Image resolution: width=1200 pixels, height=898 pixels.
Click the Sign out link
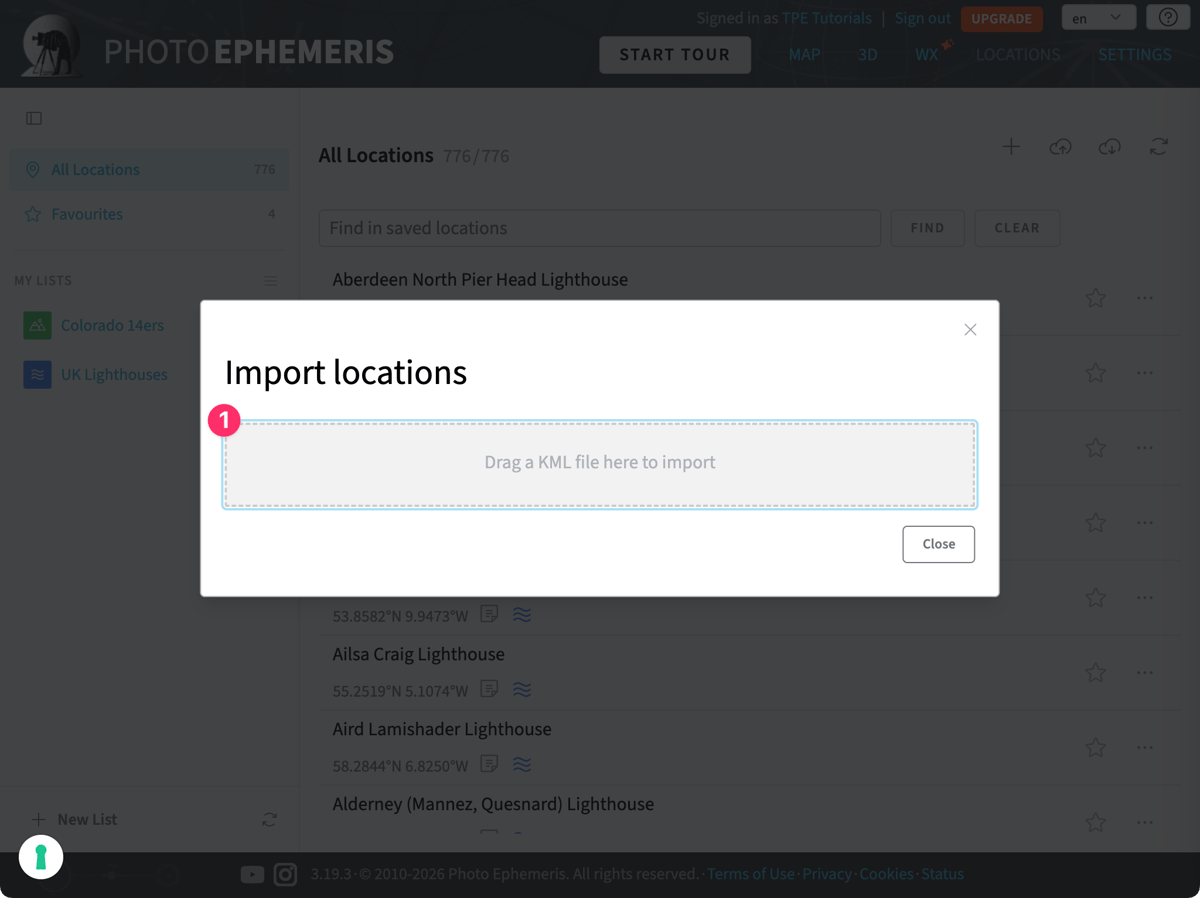pos(923,18)
